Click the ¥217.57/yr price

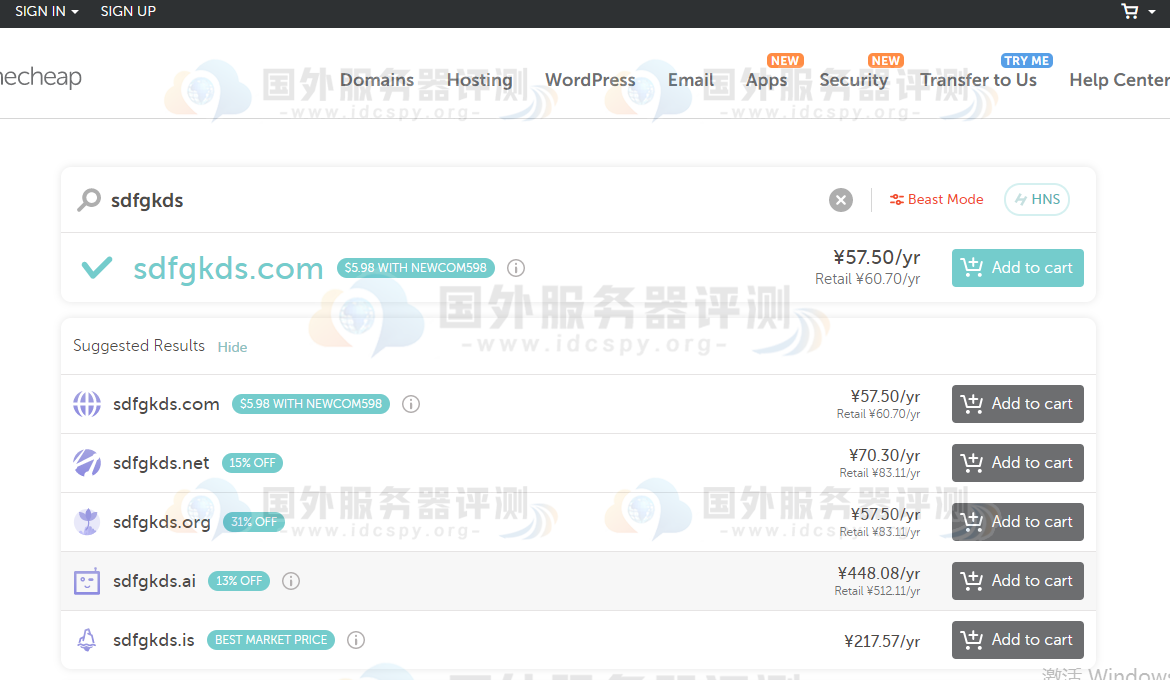tap(882, 641)
